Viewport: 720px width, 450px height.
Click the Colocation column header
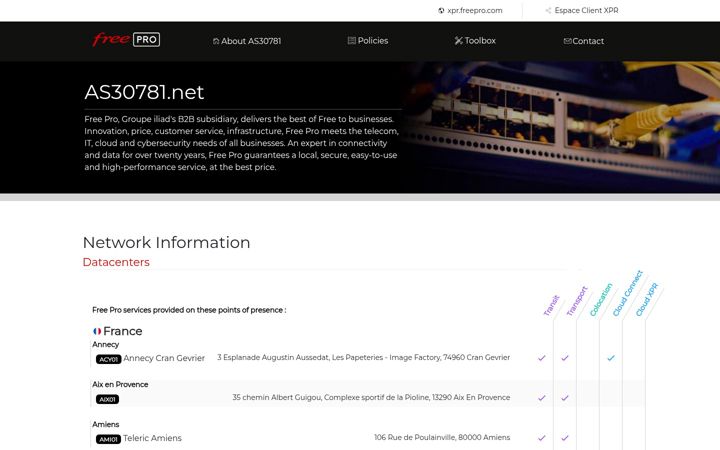601,299
